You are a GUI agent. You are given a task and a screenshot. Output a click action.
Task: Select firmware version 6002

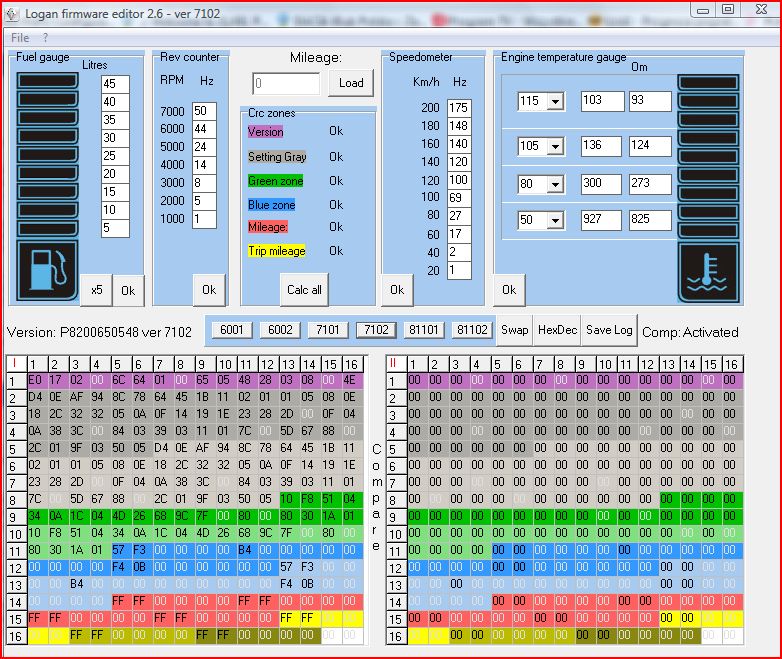280,330
